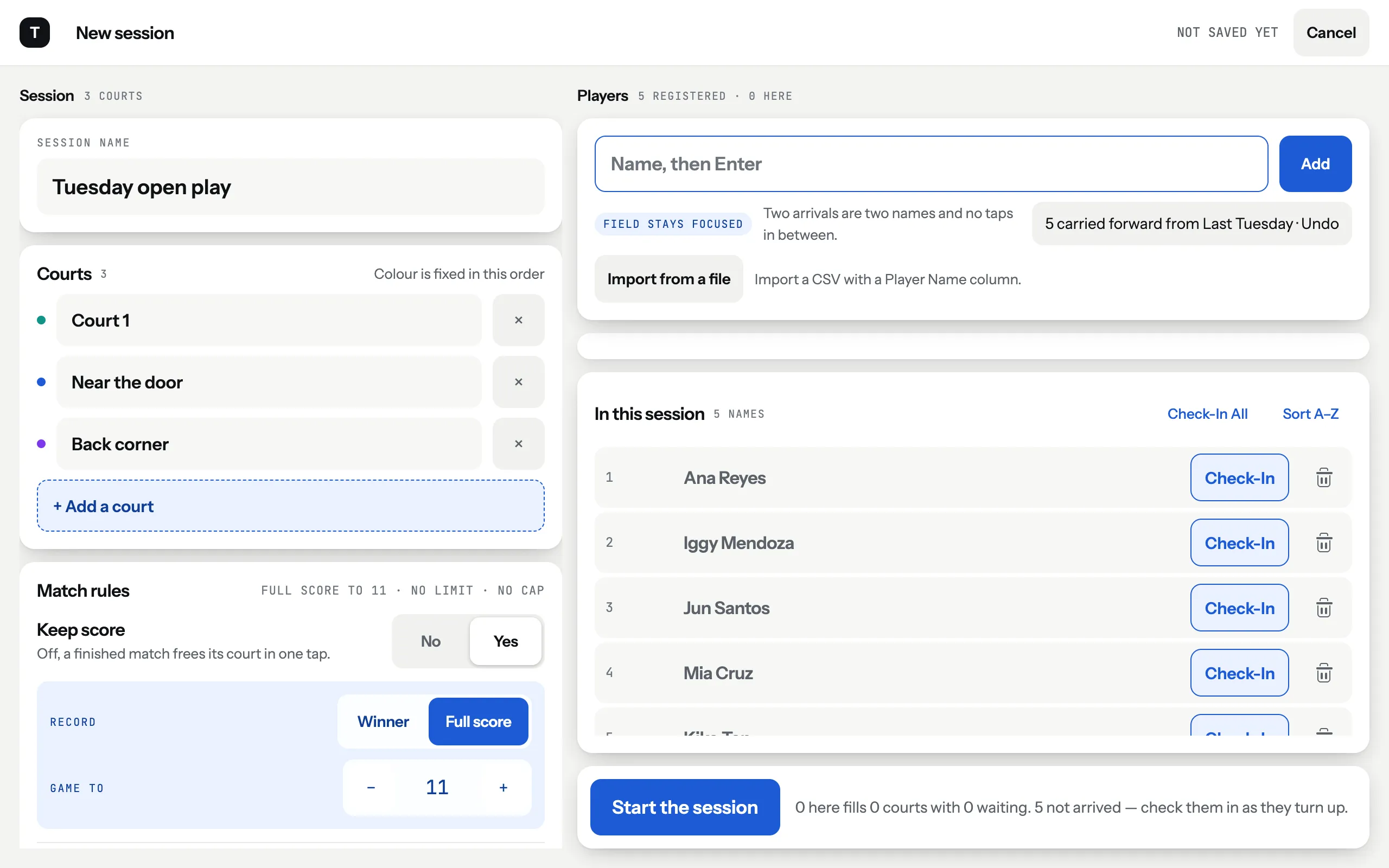Delete Jun Santos using the trash icon
The width and height of the screenshot is (1389, 868).
pyautogui.click(x=1323, y=608)
